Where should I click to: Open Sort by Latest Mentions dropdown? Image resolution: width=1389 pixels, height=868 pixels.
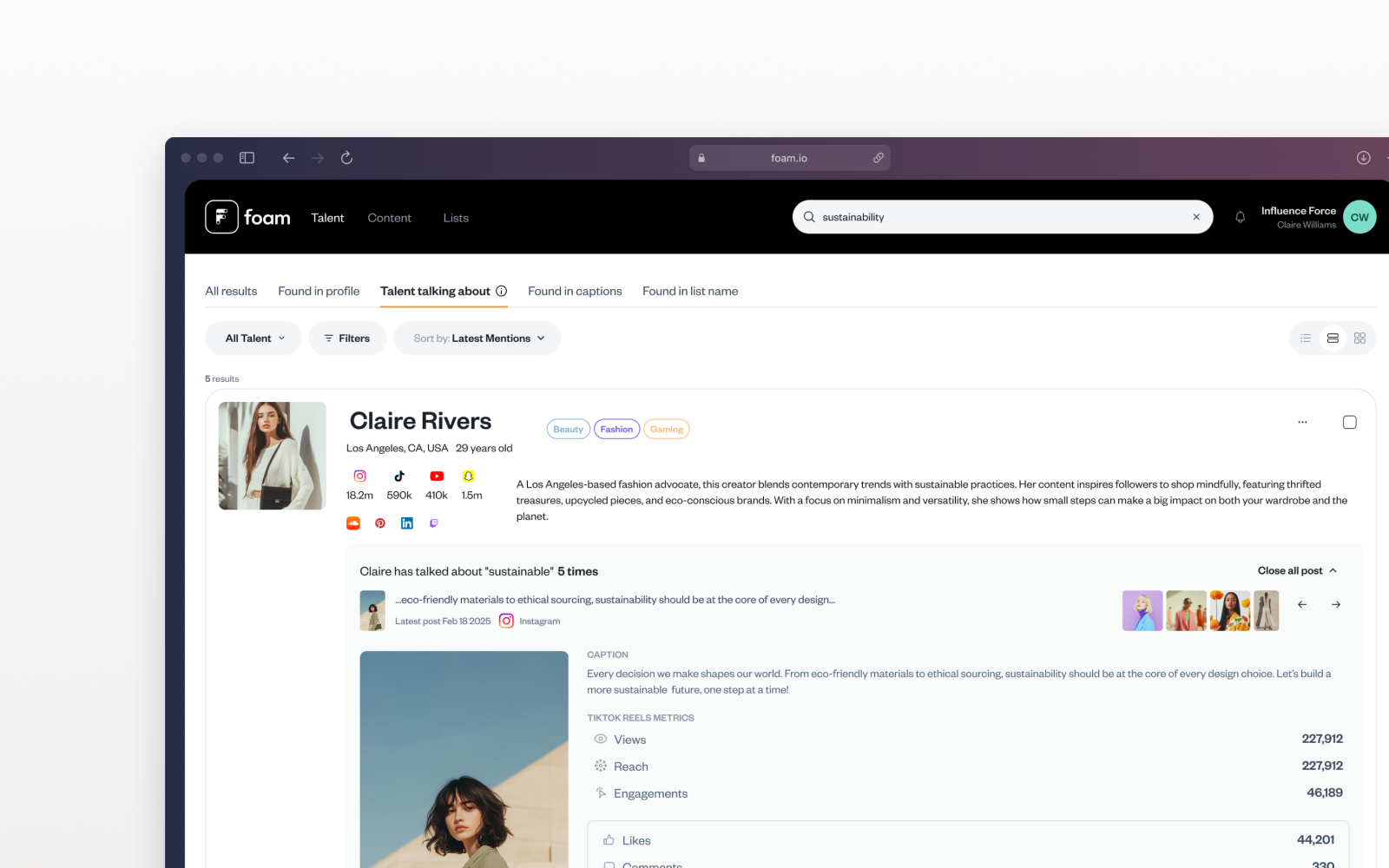click(477, 339)
